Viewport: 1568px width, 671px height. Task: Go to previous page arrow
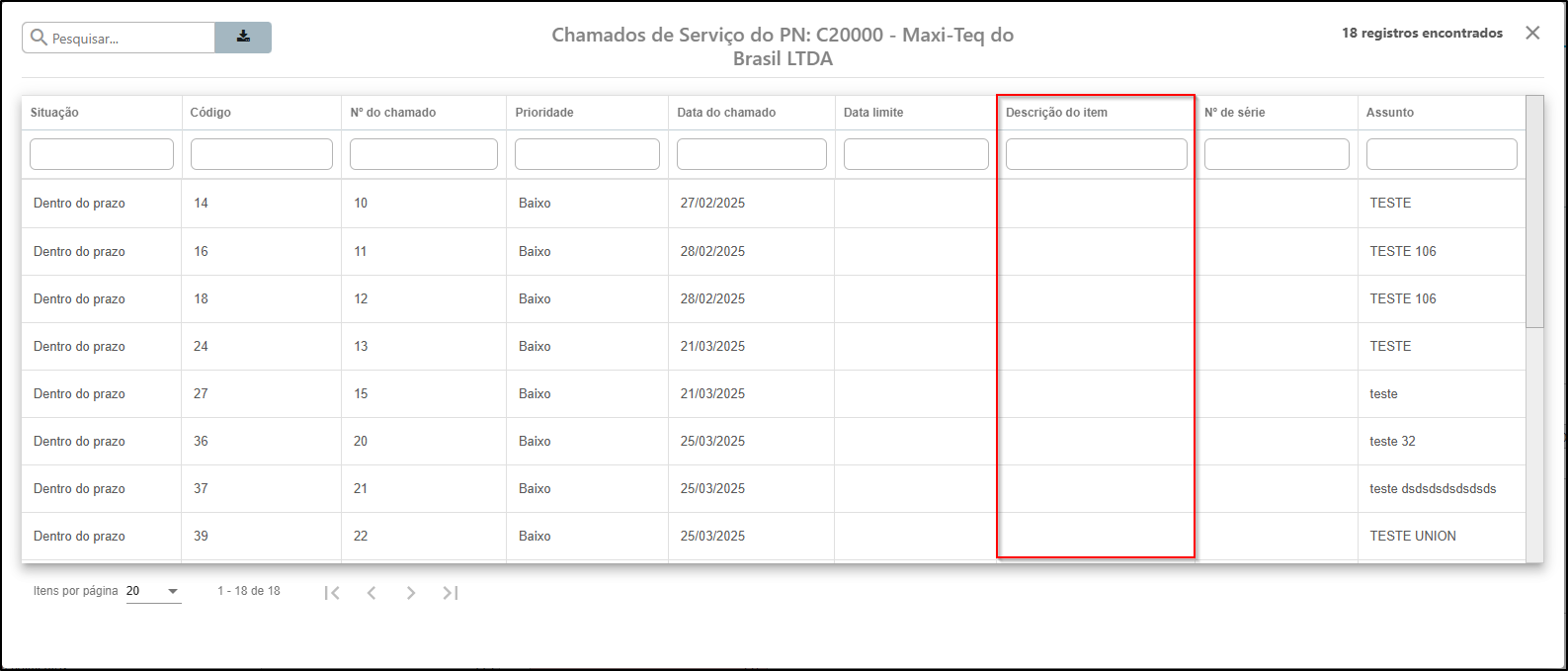pos(371,593)
